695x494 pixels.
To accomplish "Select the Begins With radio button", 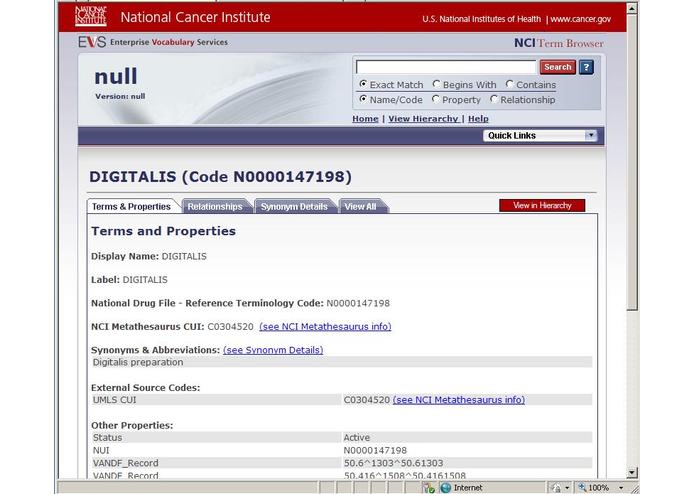I will click(x=436, y=84).
